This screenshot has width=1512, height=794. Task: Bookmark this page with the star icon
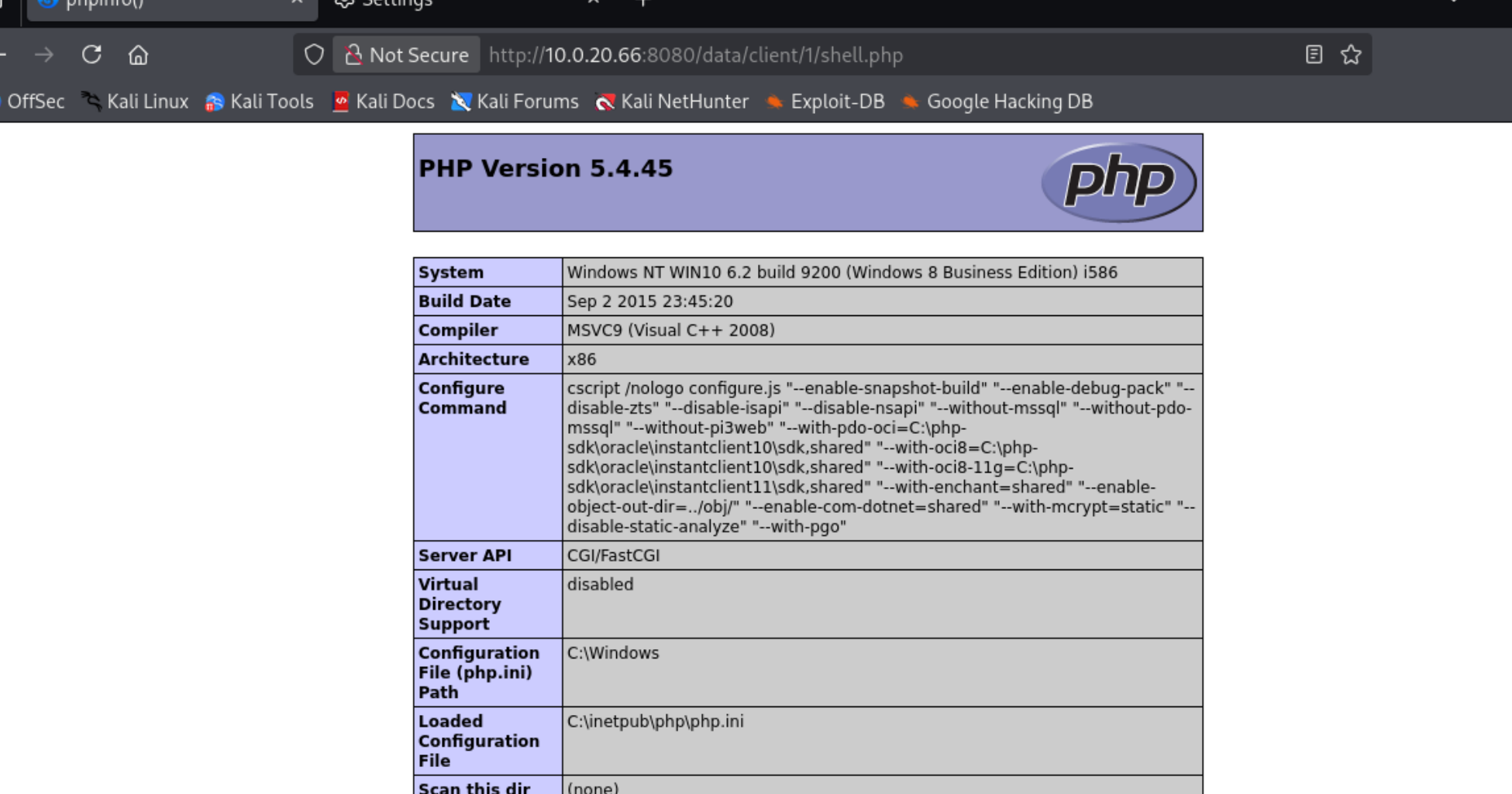[x=1351, y=55]
